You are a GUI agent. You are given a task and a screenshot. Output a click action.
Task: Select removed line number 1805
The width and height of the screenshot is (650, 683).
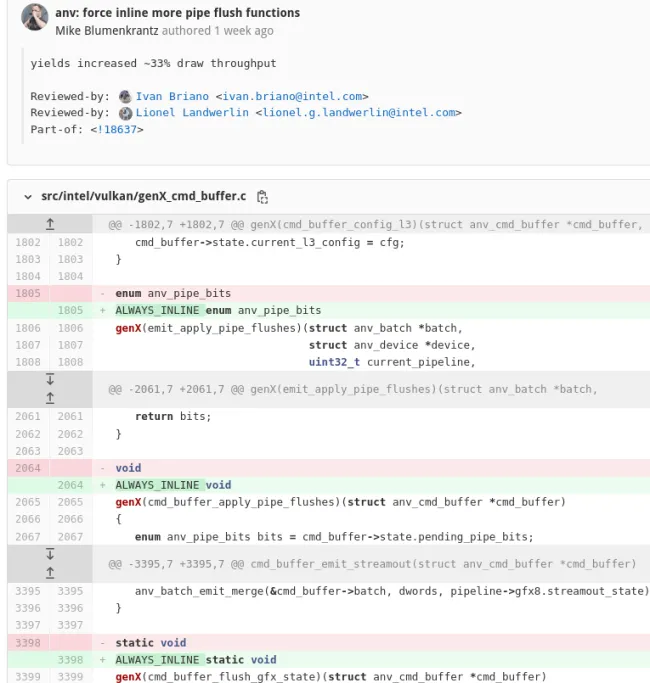pos(28,293)
